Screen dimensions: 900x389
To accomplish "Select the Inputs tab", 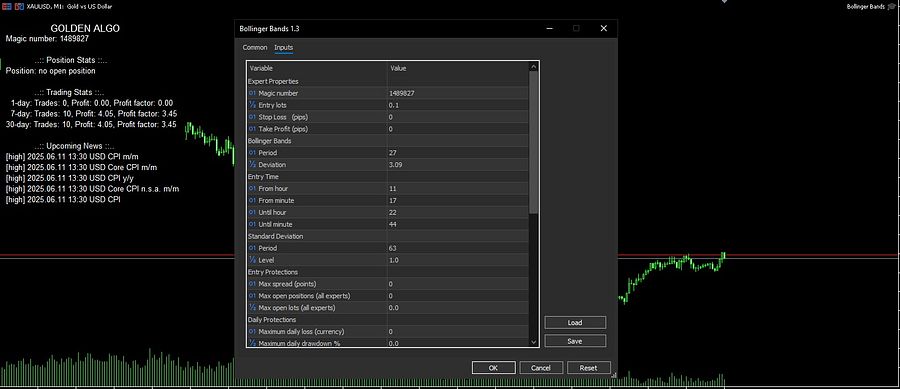I will [x=284, y=48].
